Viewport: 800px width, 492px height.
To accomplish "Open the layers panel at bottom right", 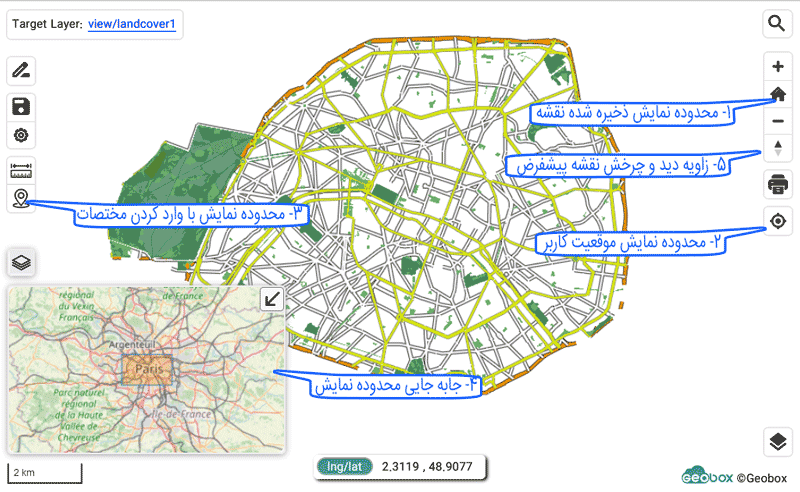I will (778, 441).
